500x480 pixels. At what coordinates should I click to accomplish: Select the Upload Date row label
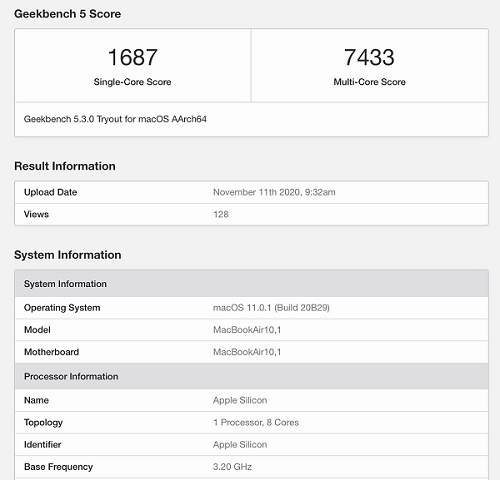coord(50,192)
